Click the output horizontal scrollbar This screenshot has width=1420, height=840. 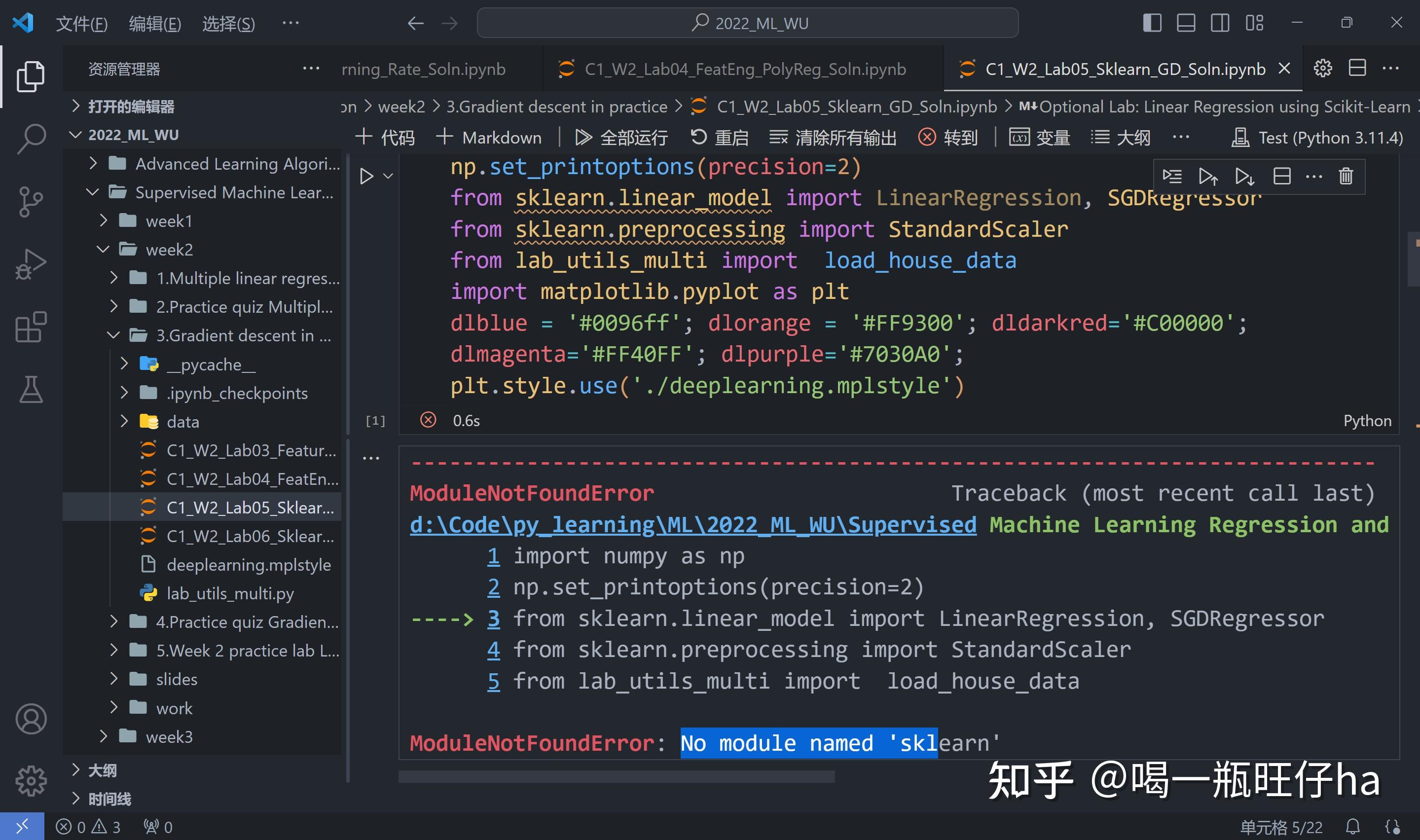(617, 776)
